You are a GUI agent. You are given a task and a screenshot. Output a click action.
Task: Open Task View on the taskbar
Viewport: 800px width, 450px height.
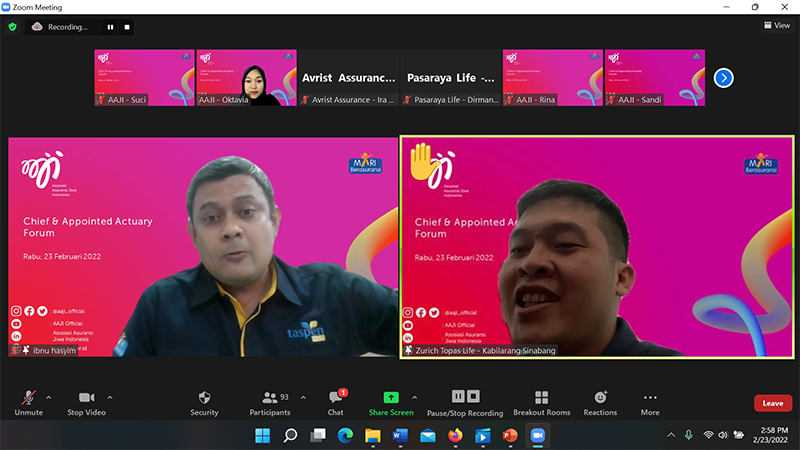pyautogui.click(x=318, y=436)
